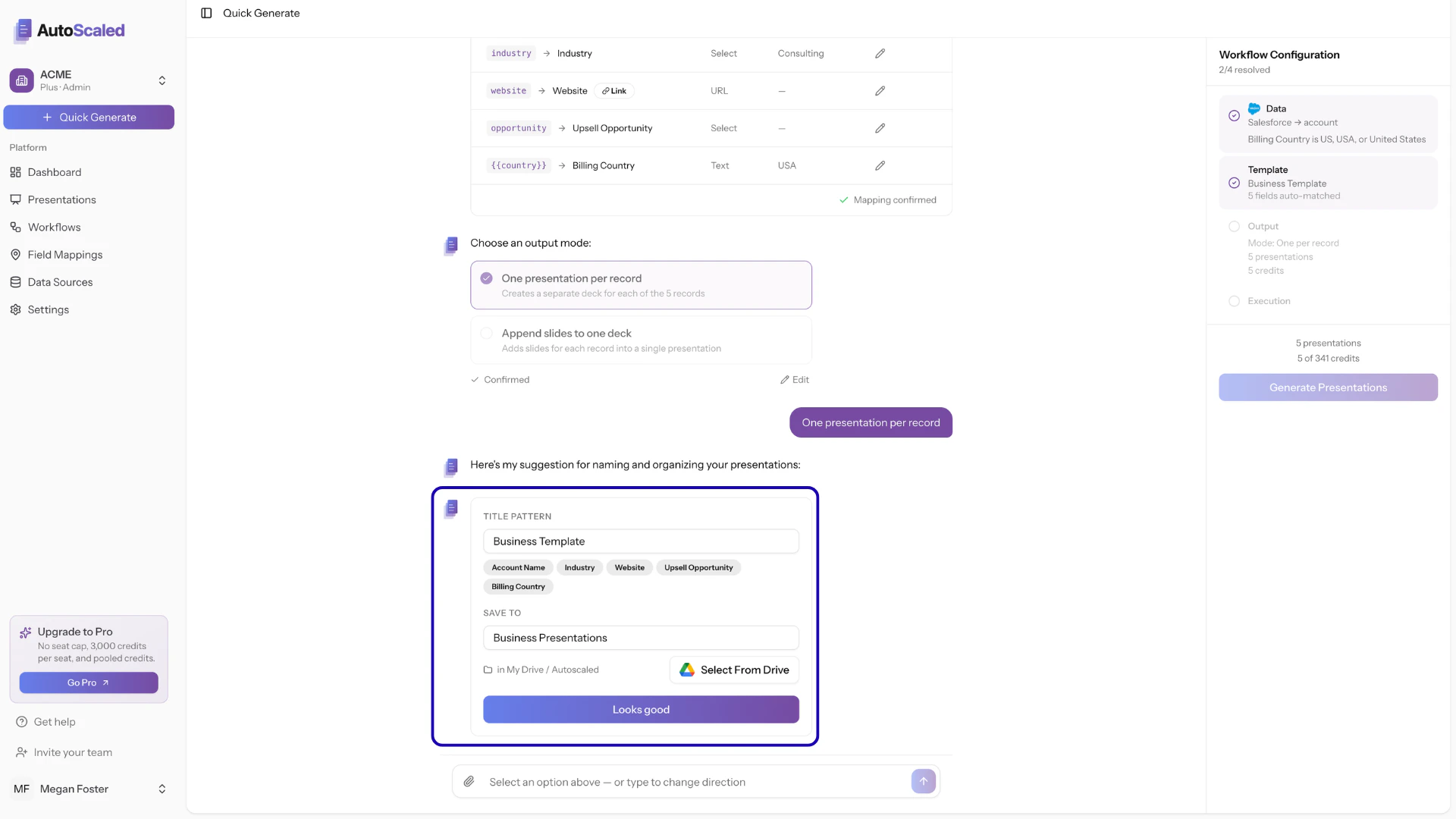Go to the Presentations page

click(x=61, y=199)
